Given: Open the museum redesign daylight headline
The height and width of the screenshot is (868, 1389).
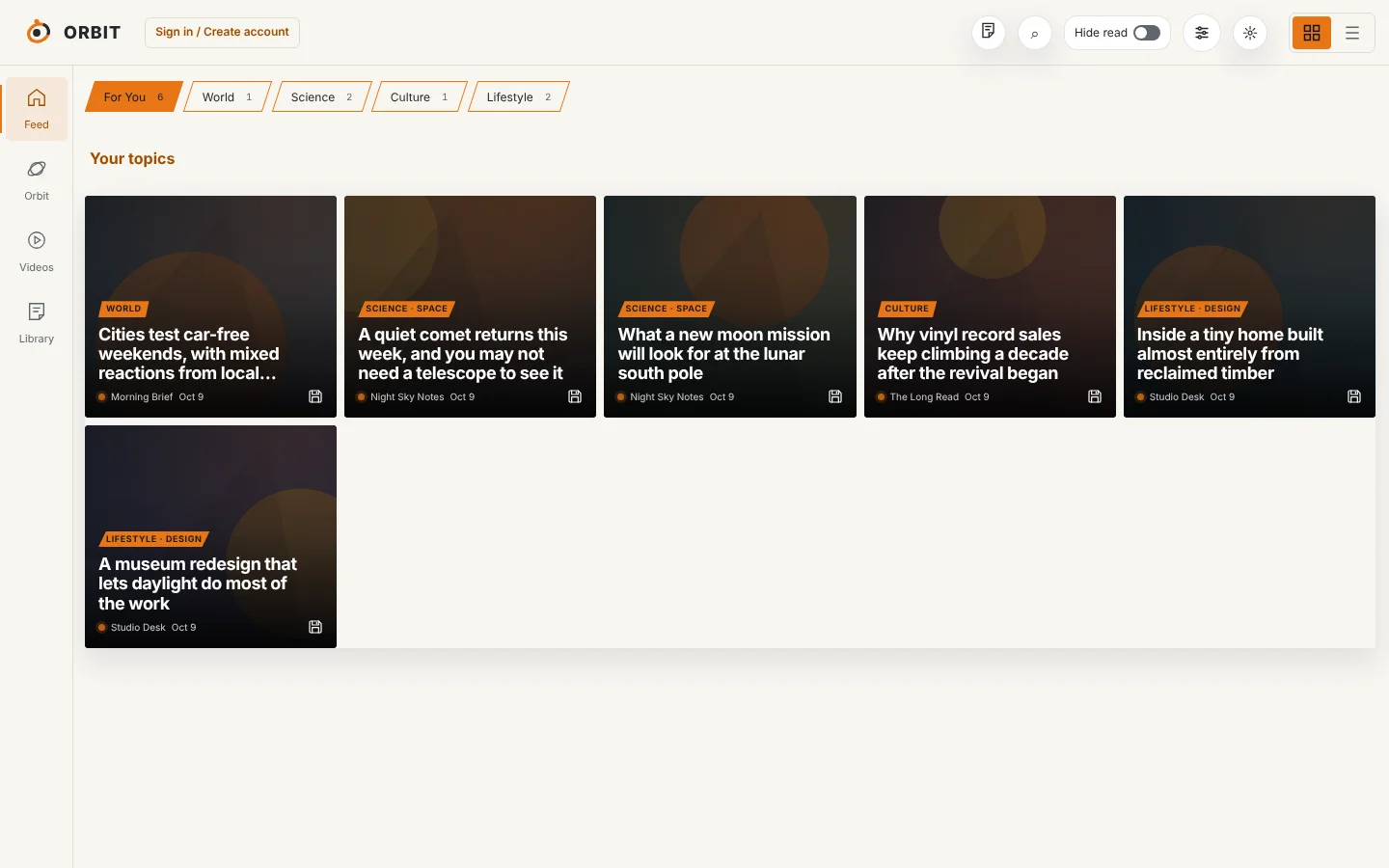Looking at the screenshot, I should pyautogui.click(x=198, y=583).
